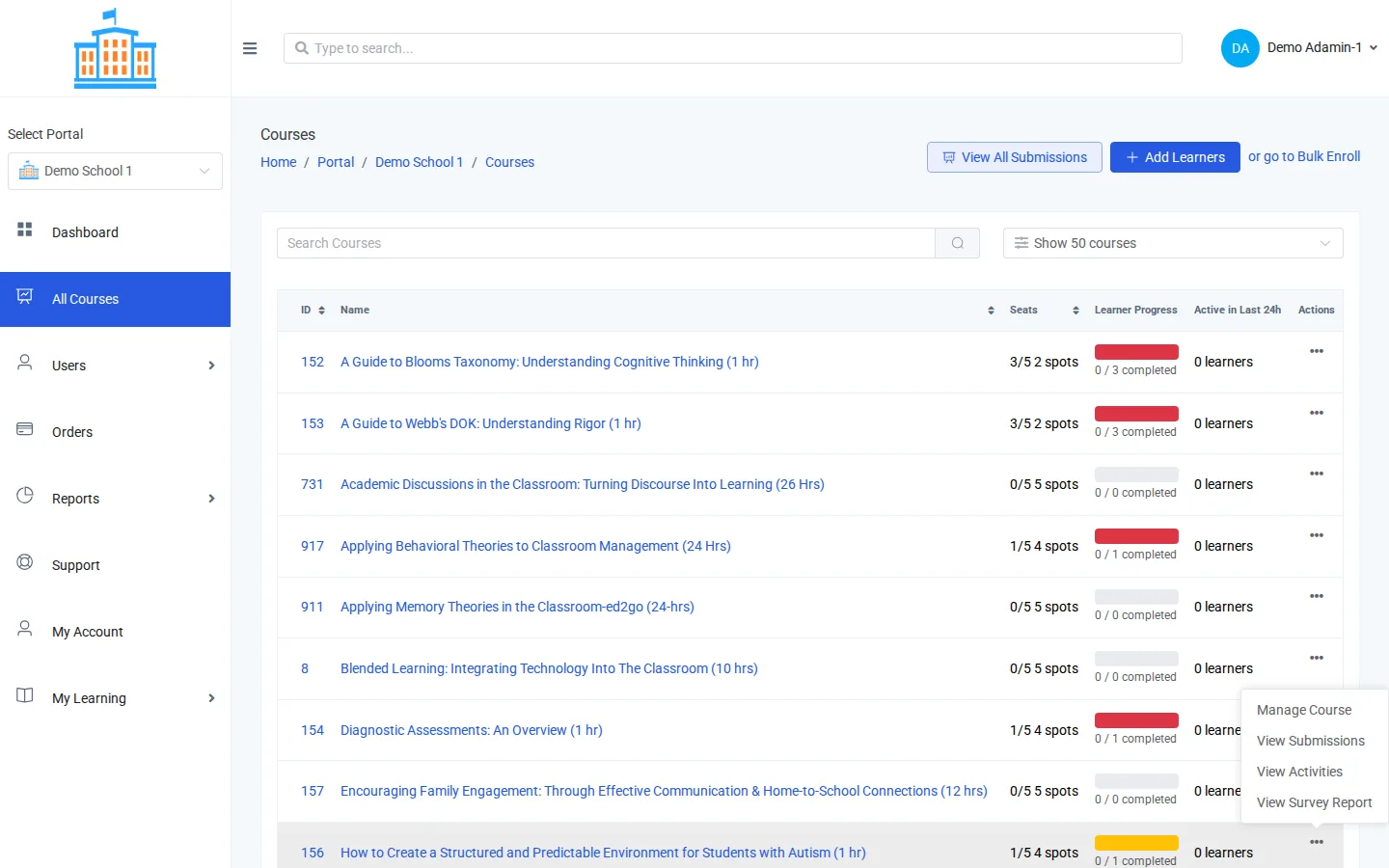Click red progress bar for course 152
The image size is (1389, 868).
click(x=1136, y=352)
